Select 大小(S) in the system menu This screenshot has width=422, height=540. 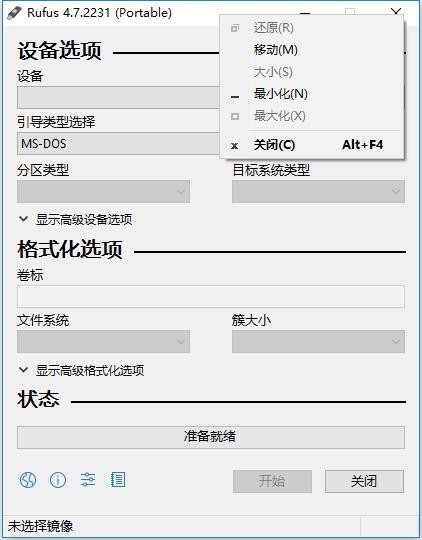tap(312, 72)
